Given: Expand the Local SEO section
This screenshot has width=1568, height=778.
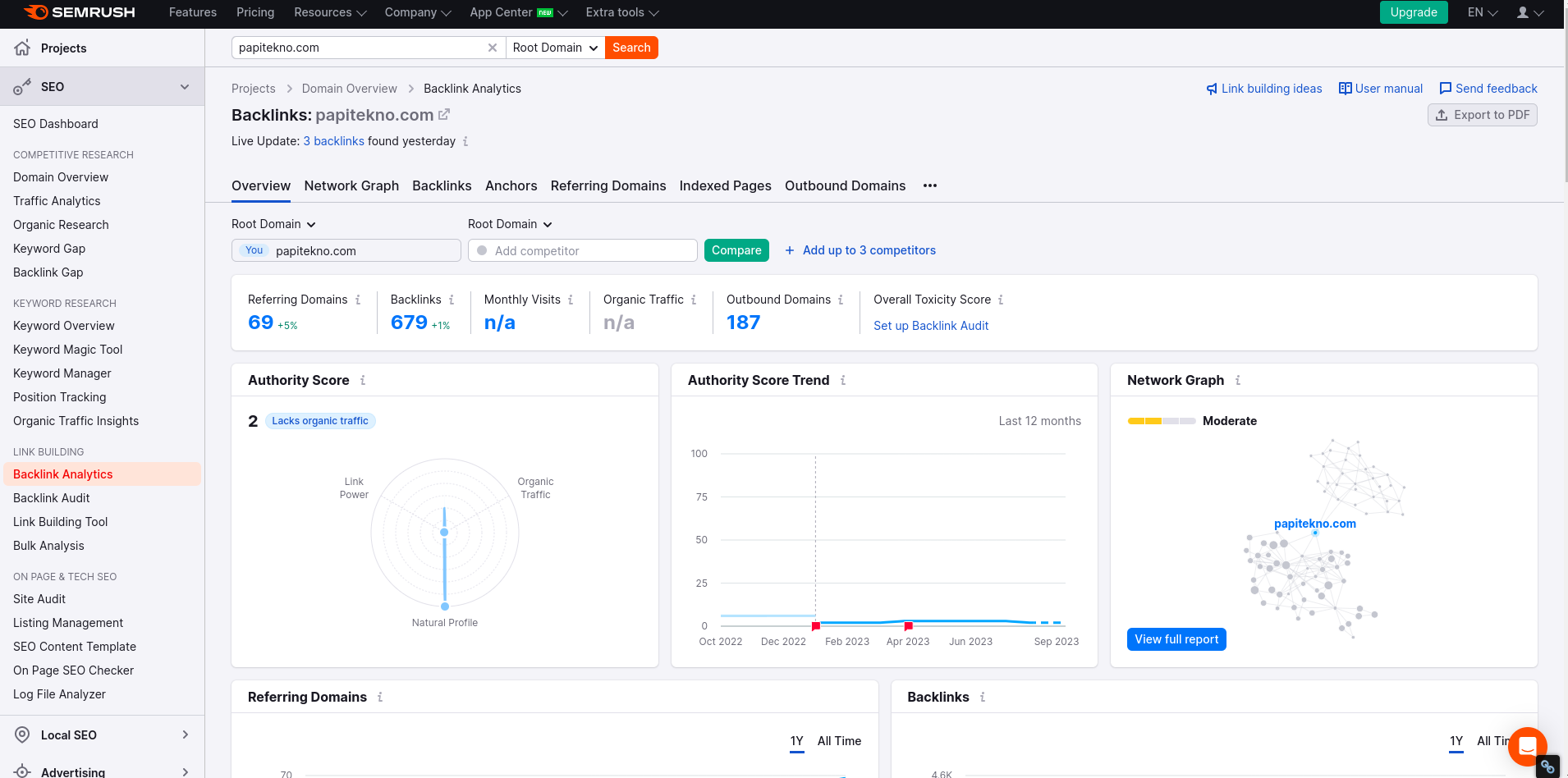Looking at the screenshot, I should tap(185, 735).
